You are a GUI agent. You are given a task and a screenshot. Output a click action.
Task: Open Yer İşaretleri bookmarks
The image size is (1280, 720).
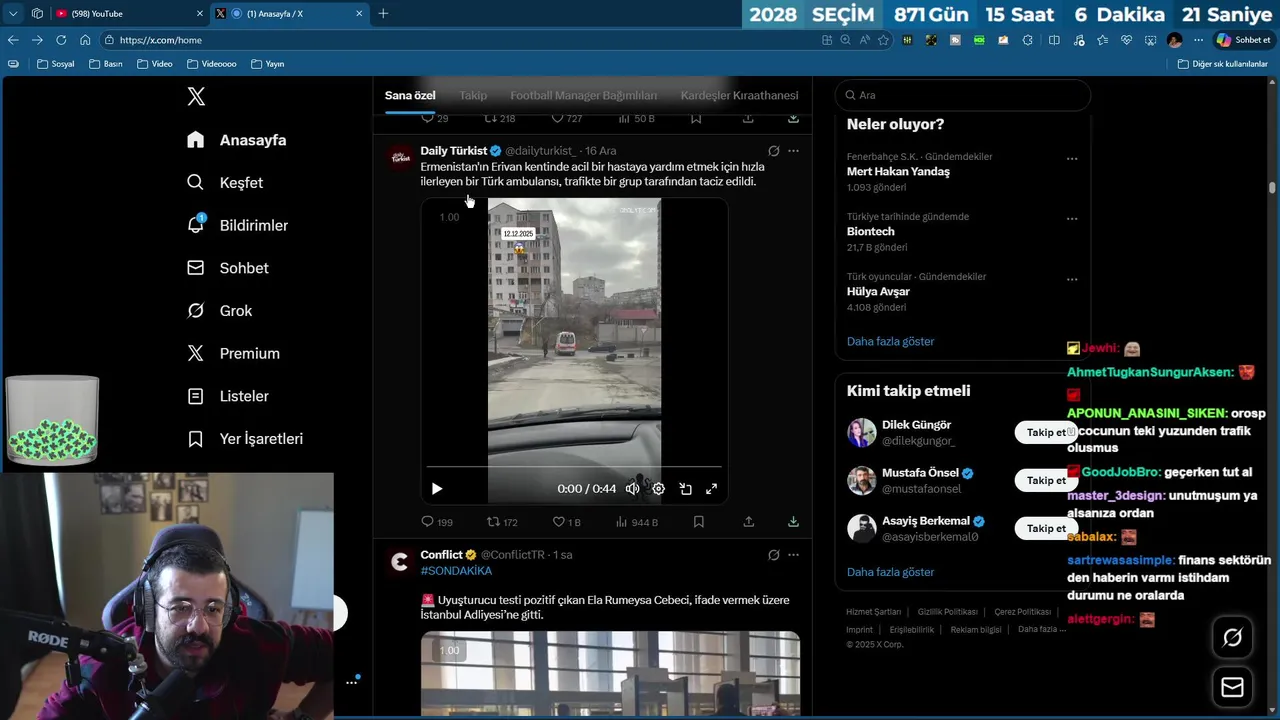click(x=245, y=439)
